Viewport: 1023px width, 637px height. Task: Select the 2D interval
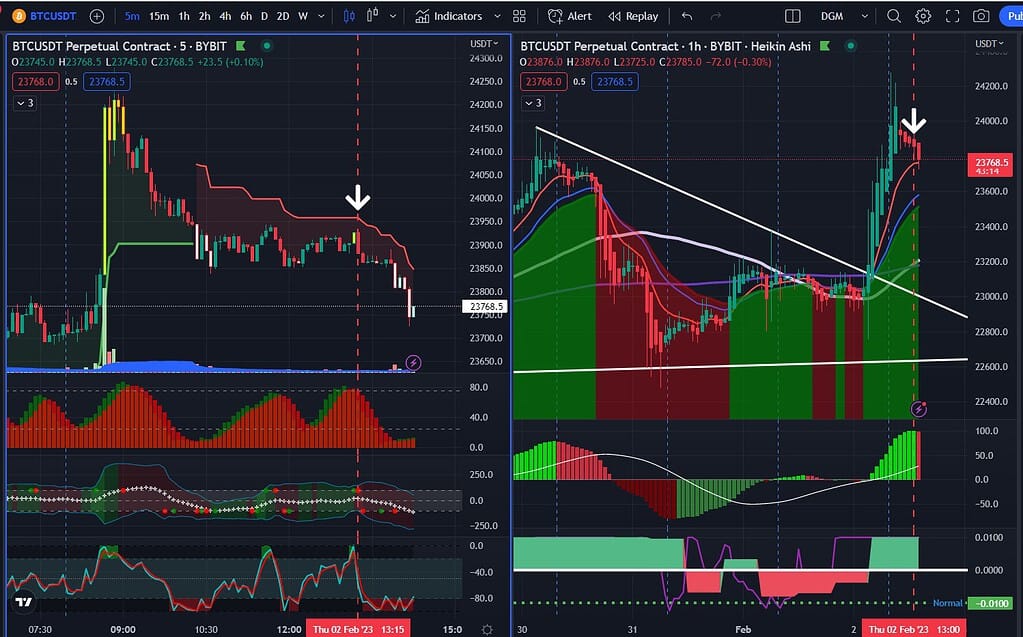282,16
